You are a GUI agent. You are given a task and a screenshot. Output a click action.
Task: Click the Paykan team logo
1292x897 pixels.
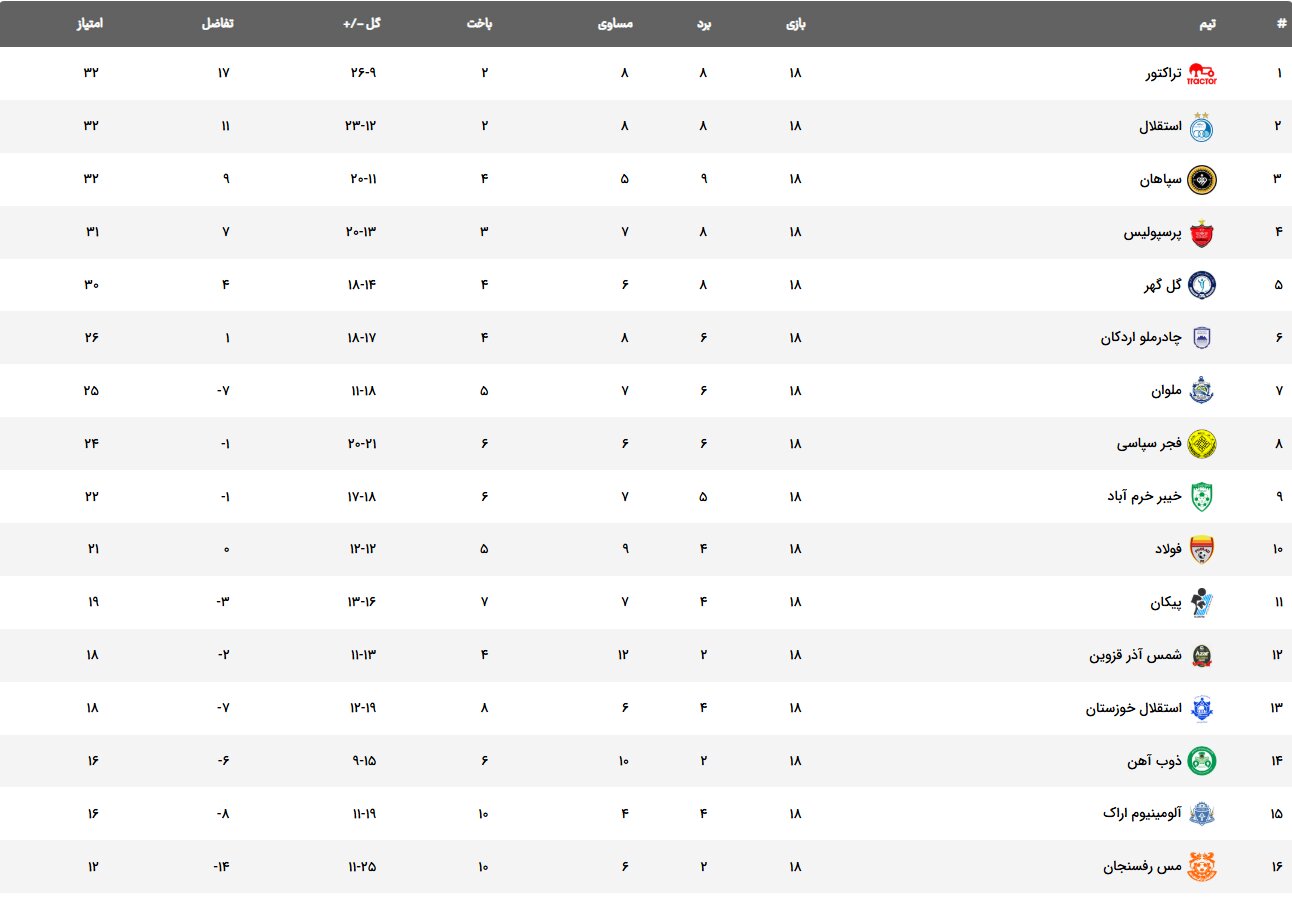(1201, 602)
